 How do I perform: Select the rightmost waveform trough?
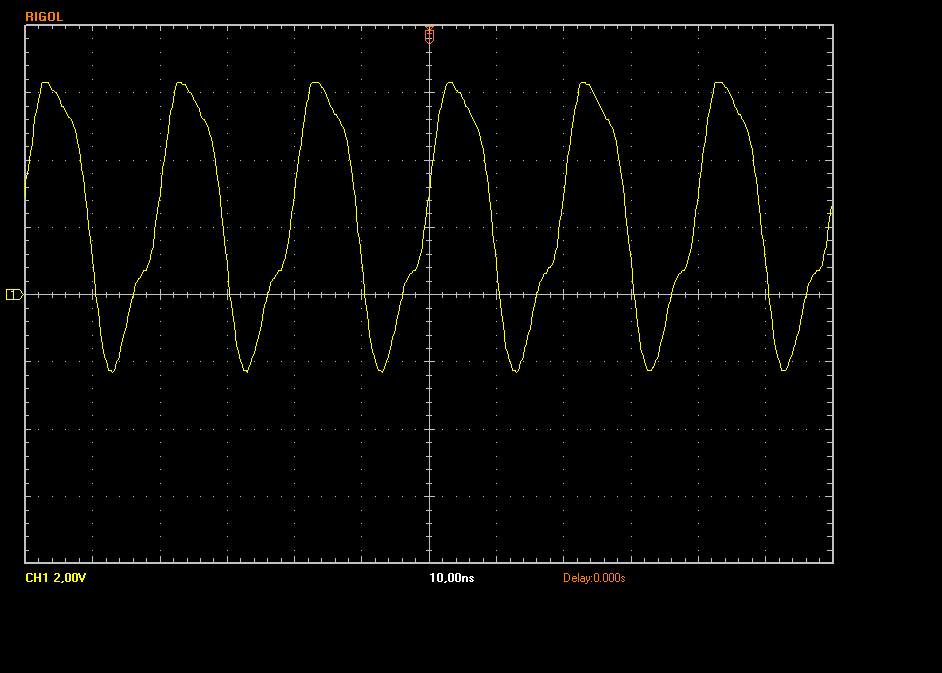[784, 371]
